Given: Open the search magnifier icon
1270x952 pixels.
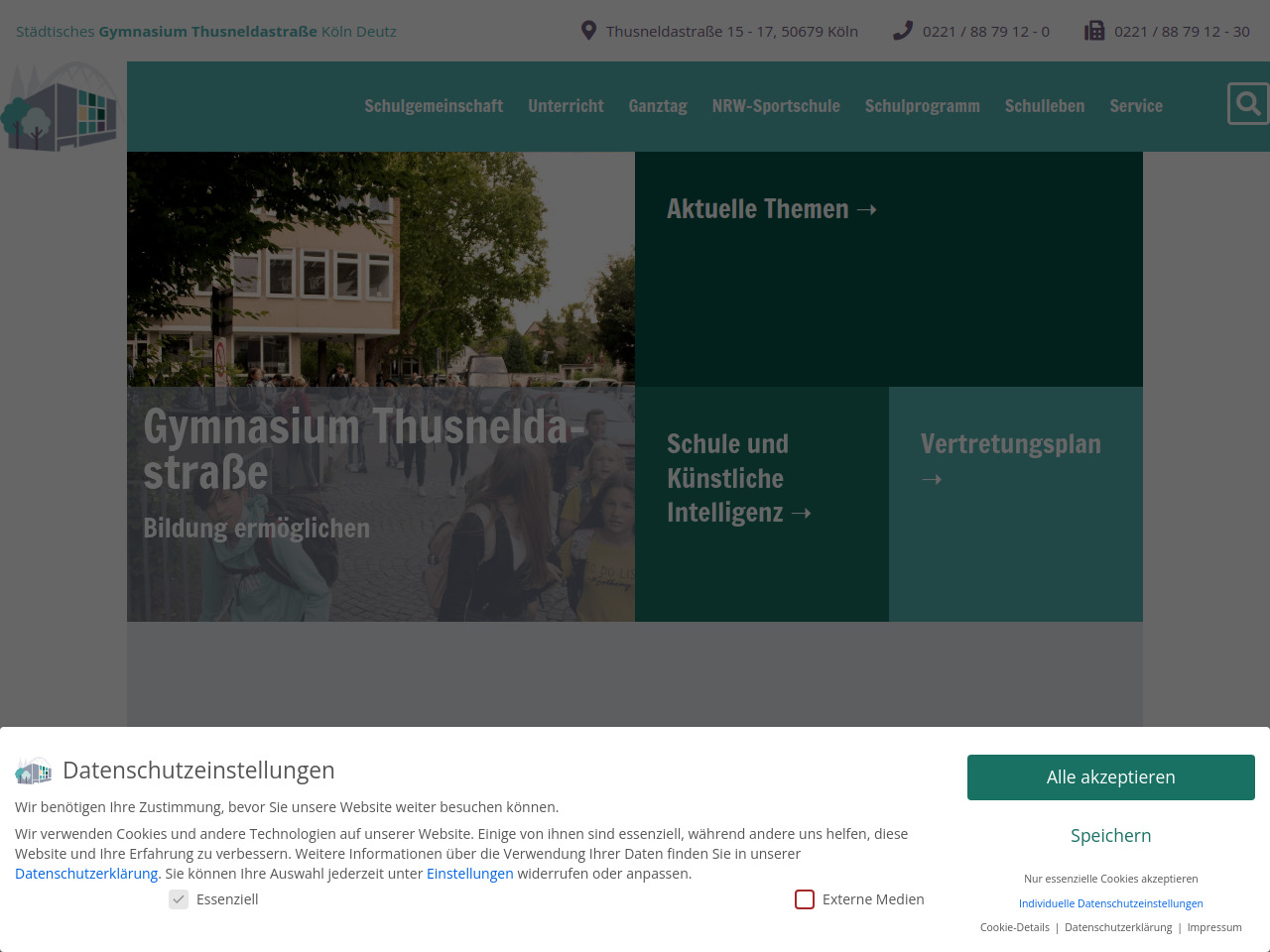Looking at the screenshot, I should pyautogui.click(x=1247, y=104).
